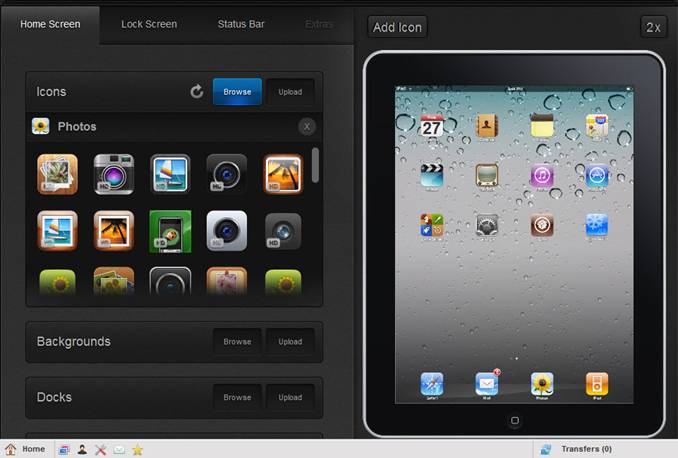The width and height of the screenshot is (678, 458).
Task: Click the Add Icon button
Action: [x=397, y=27]
